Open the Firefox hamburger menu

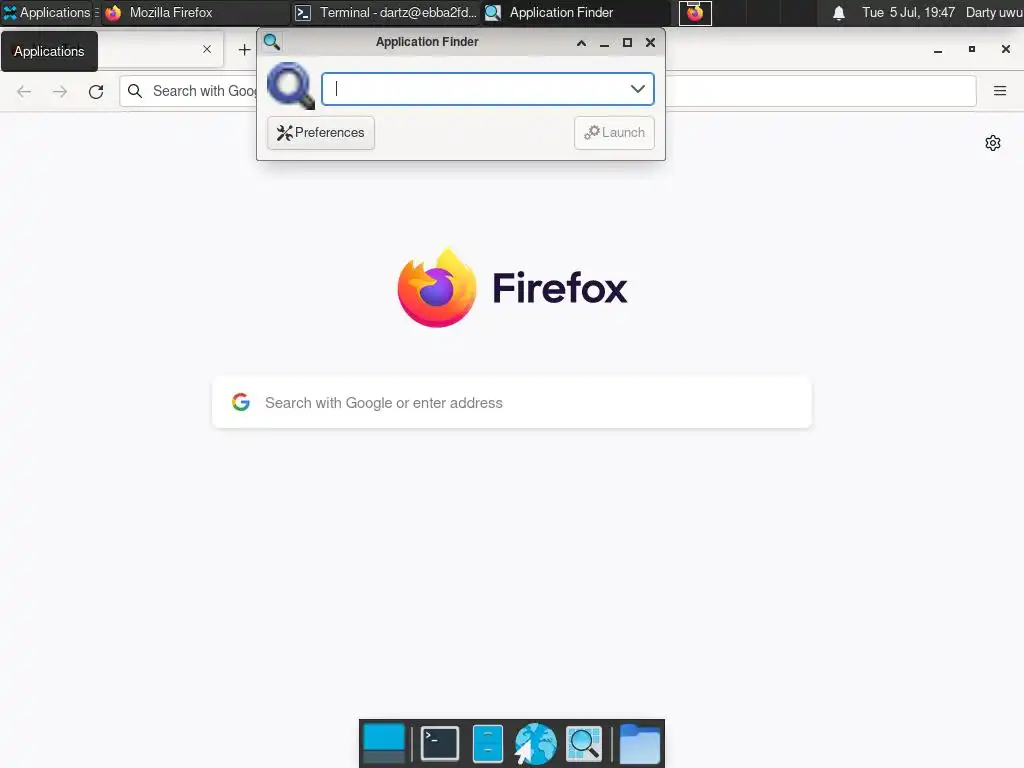click(1000, 91)
